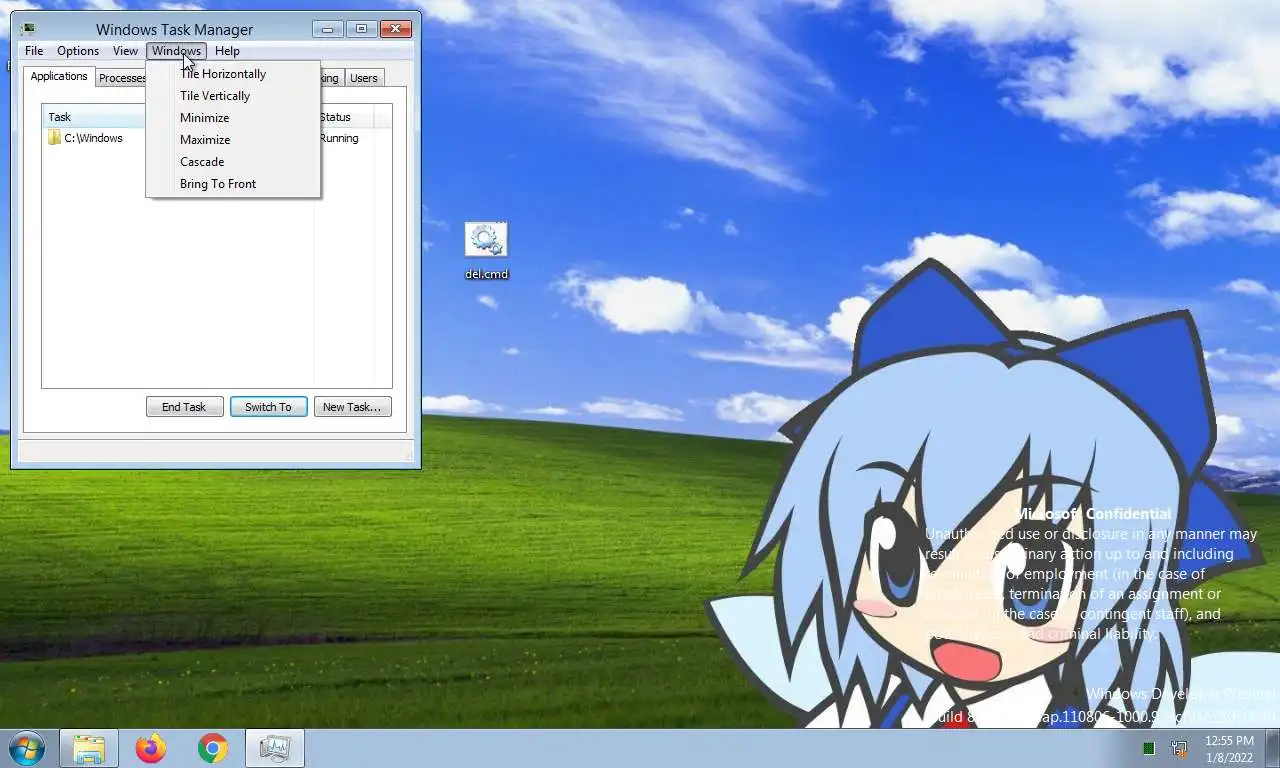
Task: Choose Cascade from the Windows menu
Action: [x=233, y=162]
